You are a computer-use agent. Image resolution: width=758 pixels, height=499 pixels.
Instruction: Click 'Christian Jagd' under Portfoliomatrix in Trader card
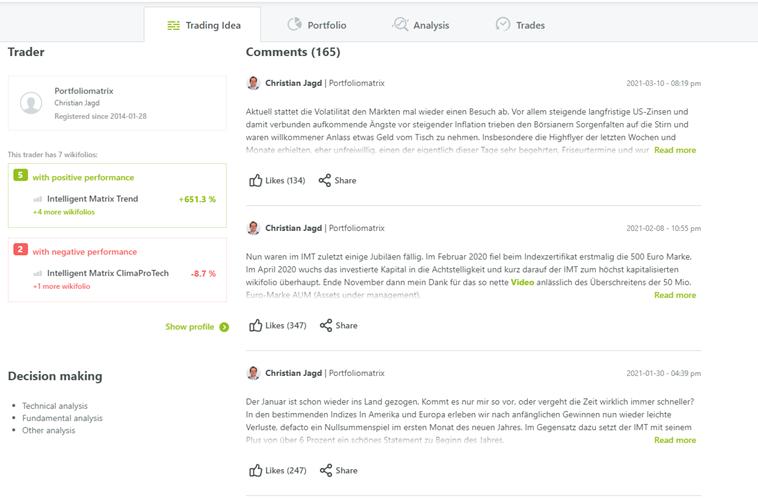coord(77,103)
